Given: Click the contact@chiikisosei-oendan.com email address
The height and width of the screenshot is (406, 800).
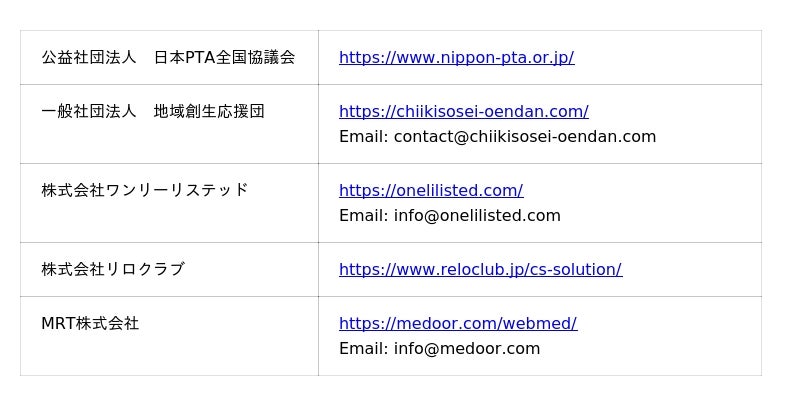Looking at the screenshot, I should [525, 137].
